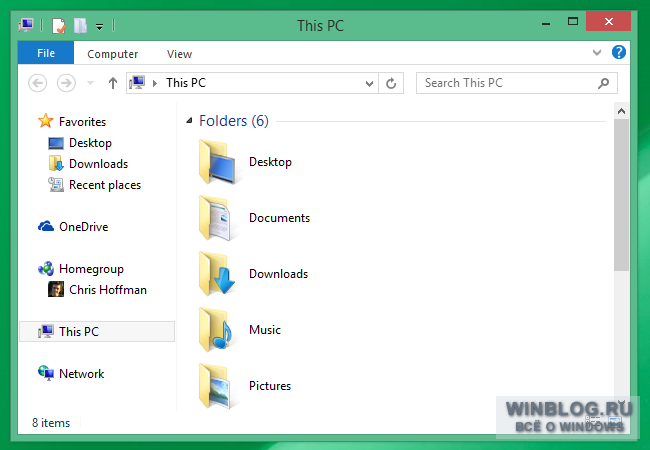The width and height of the screenshot is (650, 450).
Task: Open Downloads under Favorites
Action: [98, 164]
